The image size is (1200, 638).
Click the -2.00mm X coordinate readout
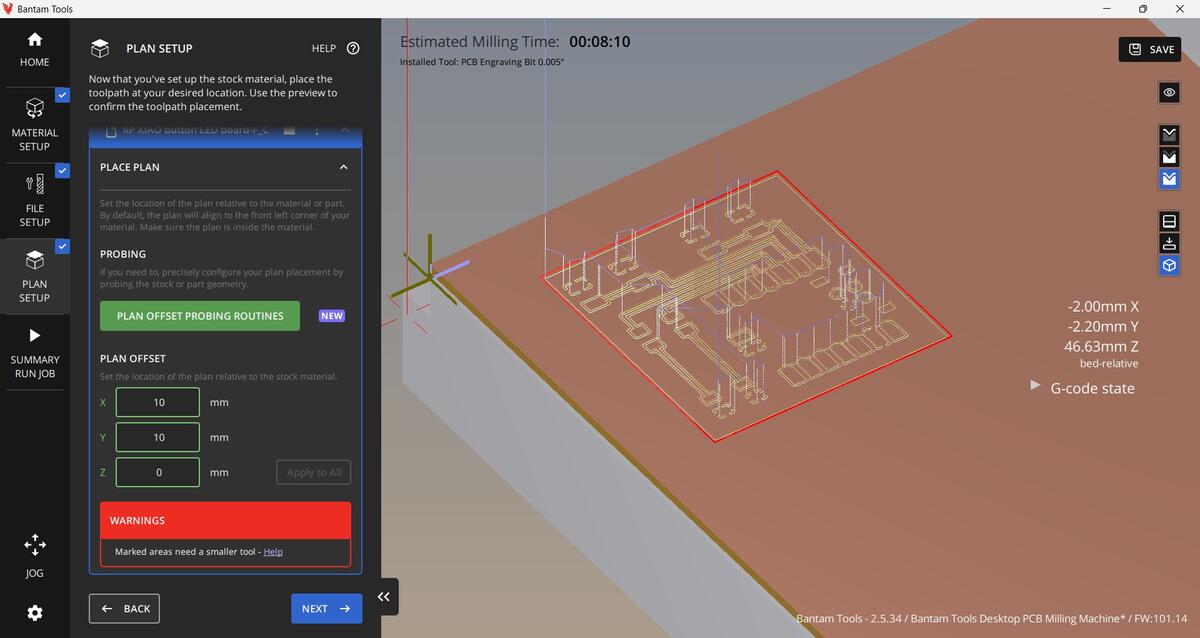[1103, 307]
